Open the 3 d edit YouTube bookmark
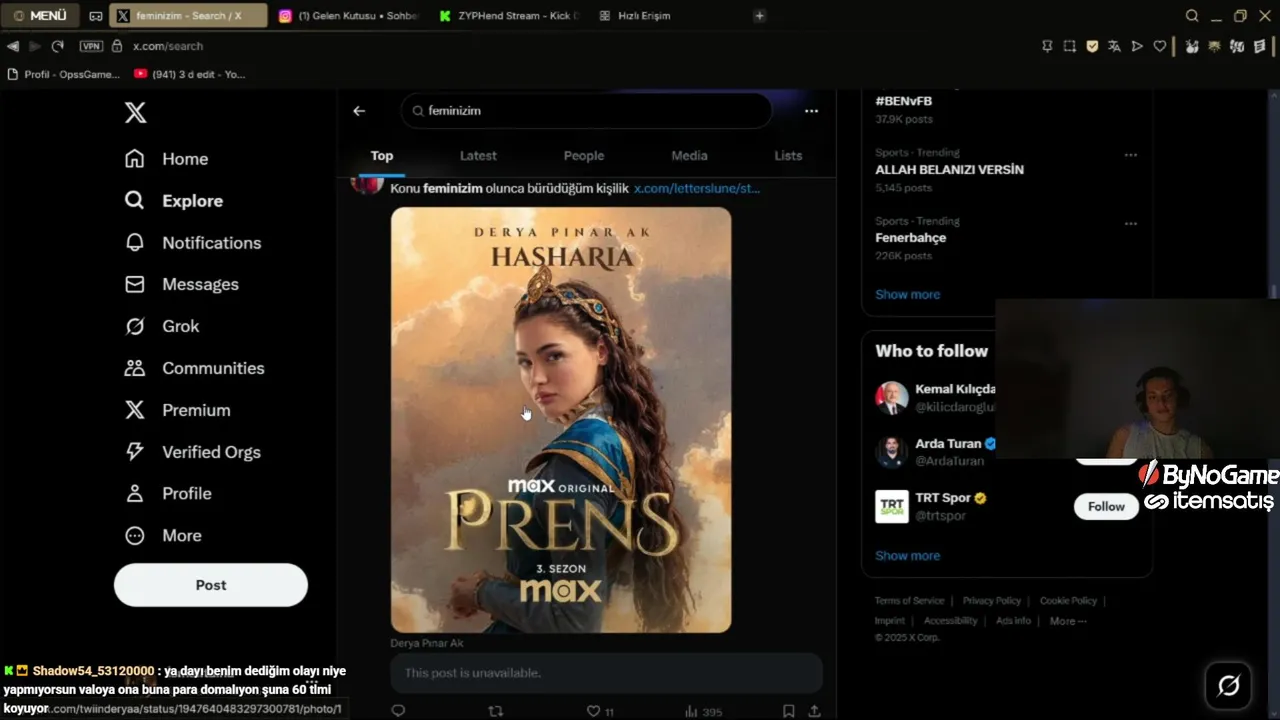Image resolution: width=1280 pixels, height=720 pixels. coord(189,74)
